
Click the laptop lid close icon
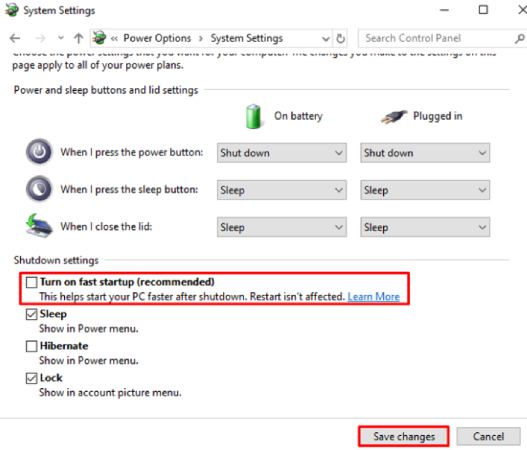coord(39,226)
